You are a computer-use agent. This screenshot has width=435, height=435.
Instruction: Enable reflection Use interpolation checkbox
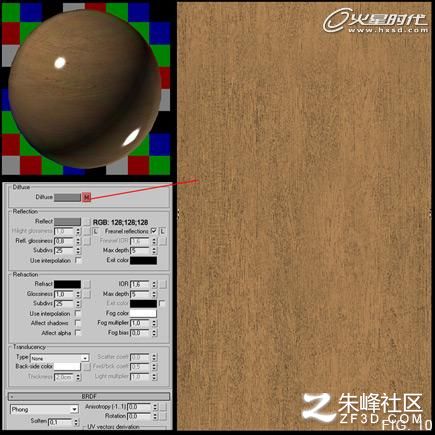[x=78, y=260]
